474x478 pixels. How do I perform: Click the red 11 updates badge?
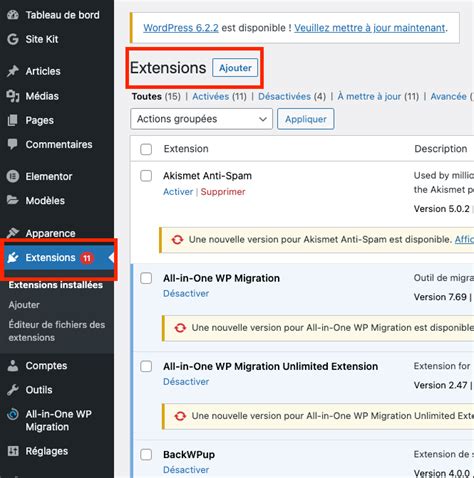point(87,258)
